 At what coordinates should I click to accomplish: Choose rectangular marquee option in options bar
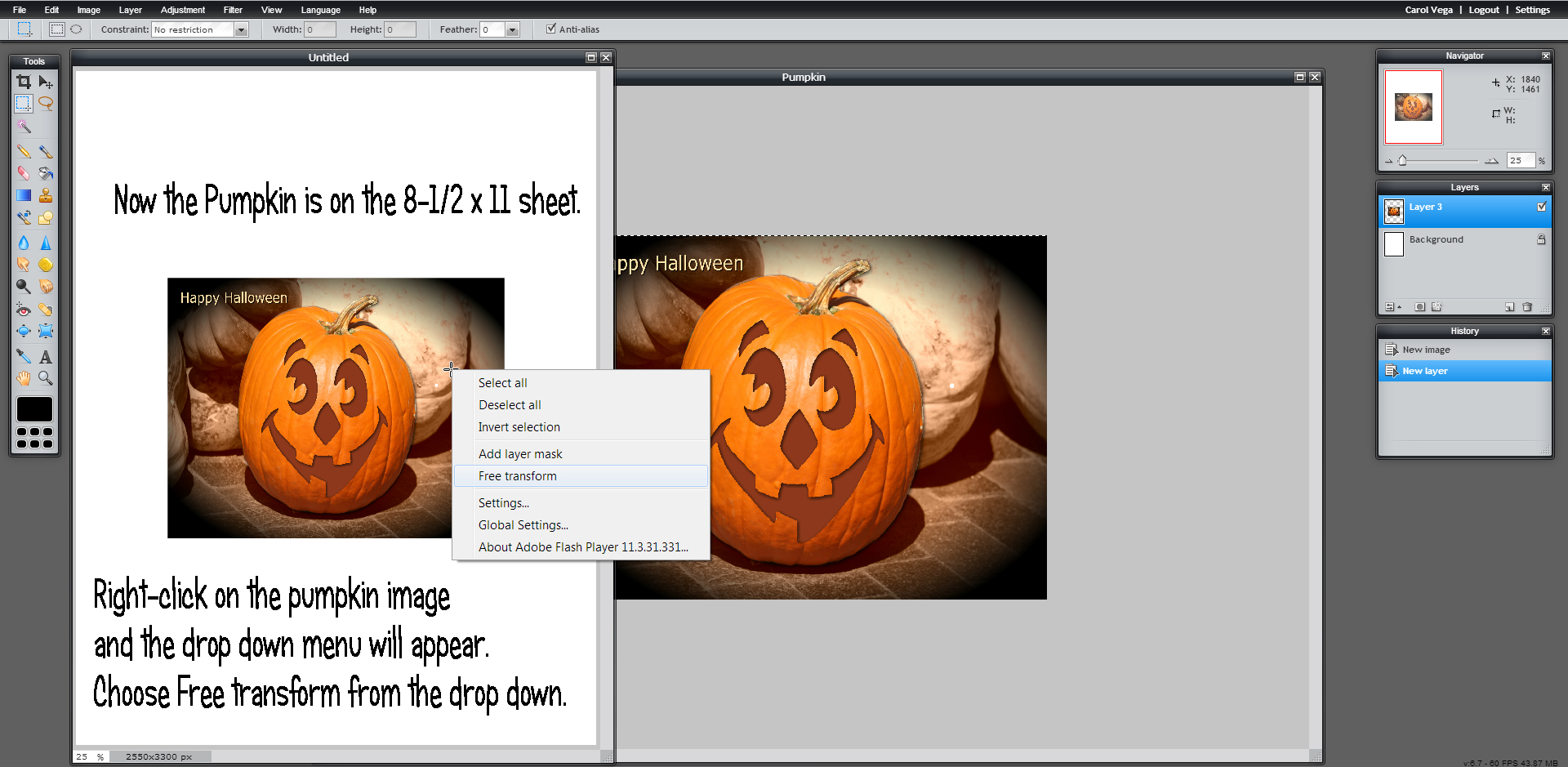tap(56, 29)
